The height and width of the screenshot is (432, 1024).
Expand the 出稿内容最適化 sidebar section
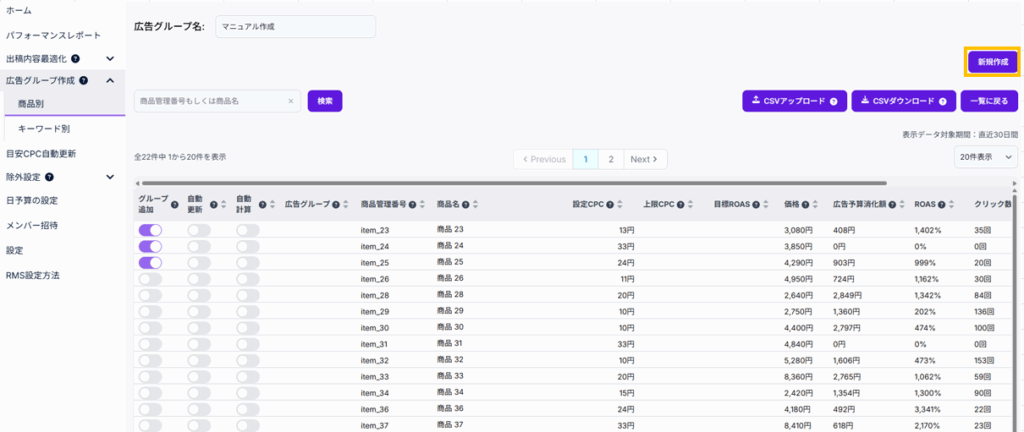tap(110, 59)
